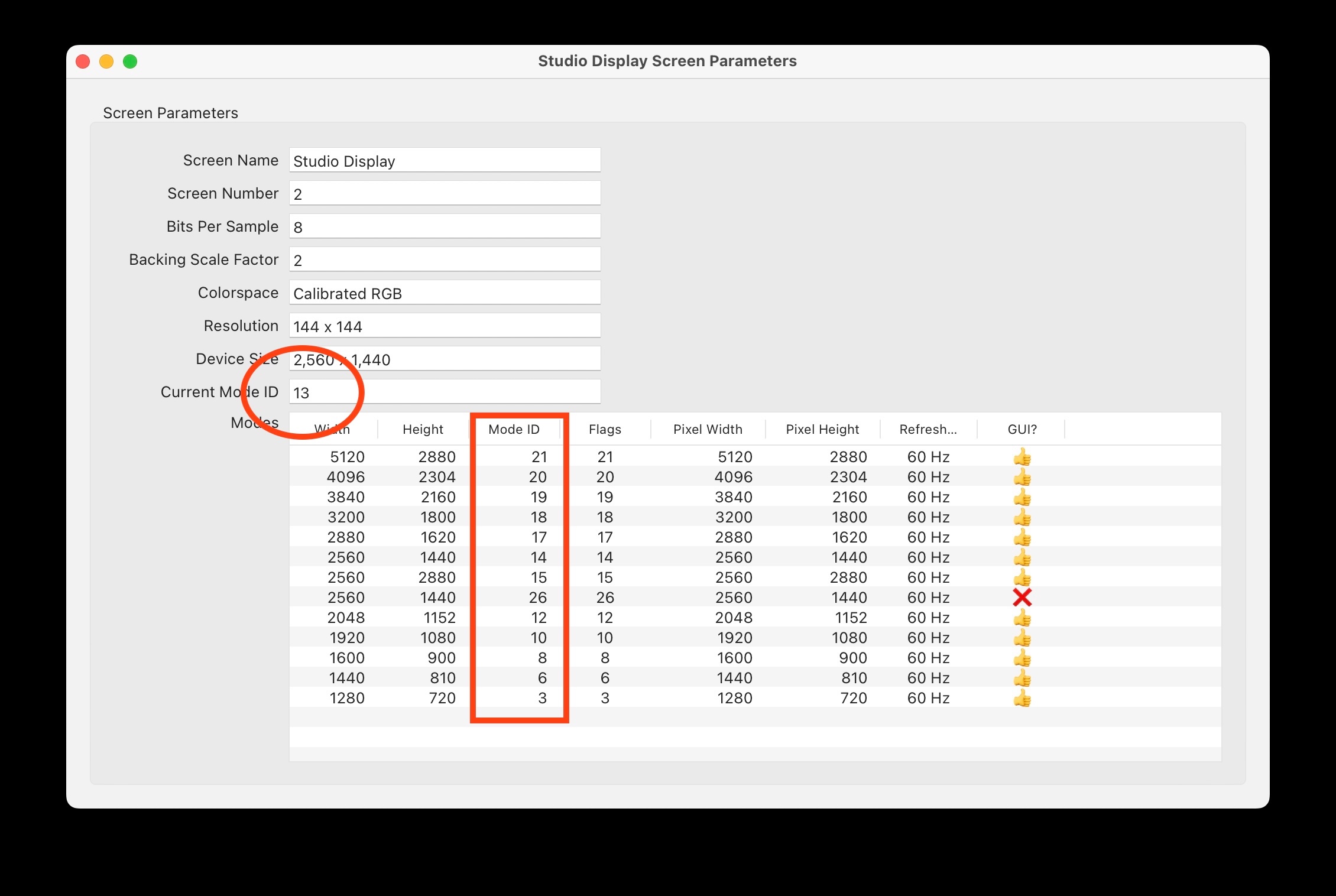Click the Colorspace field showing Calibrated RGB
1336x896 pixels.
click(x=445, y=293)
